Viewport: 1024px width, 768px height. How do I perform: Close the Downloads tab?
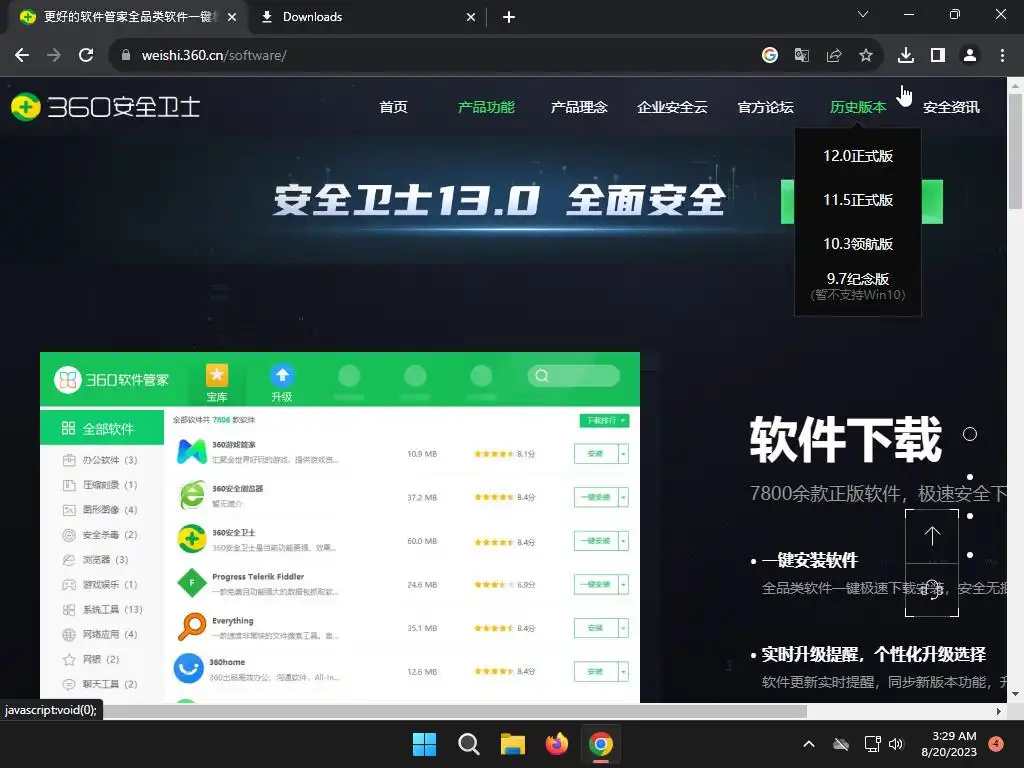coord(471,17)
